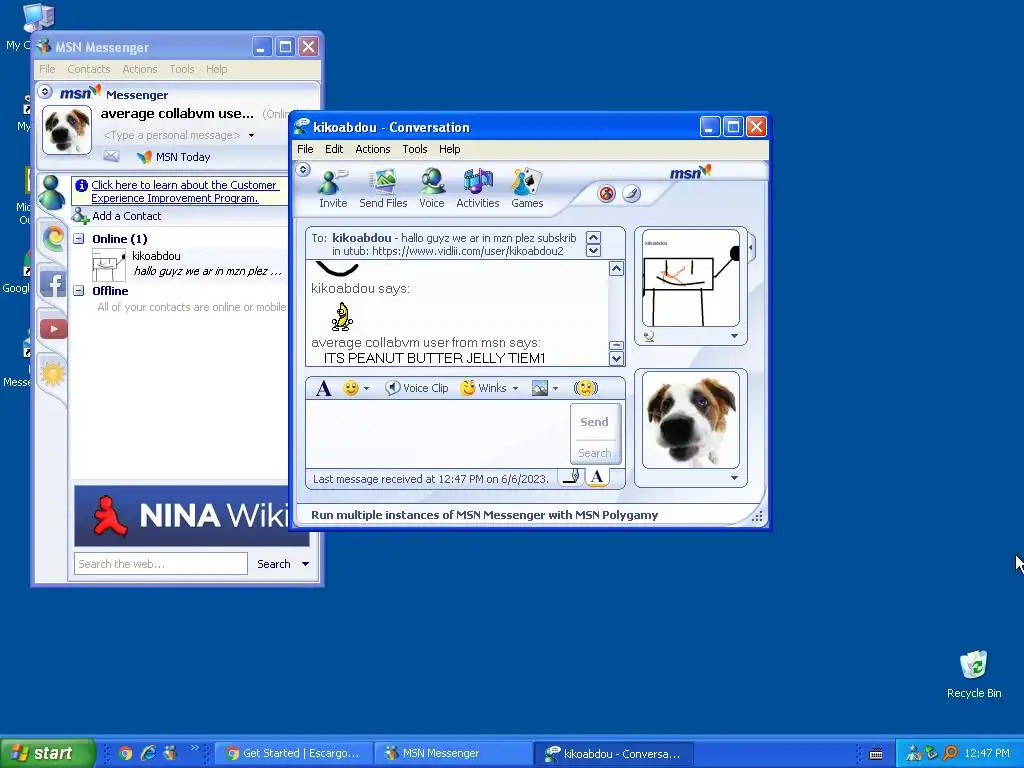Viewport: 1024px width, 768px height.
Task: Click Search button in Messenger web search
Action: coord(274,564)
